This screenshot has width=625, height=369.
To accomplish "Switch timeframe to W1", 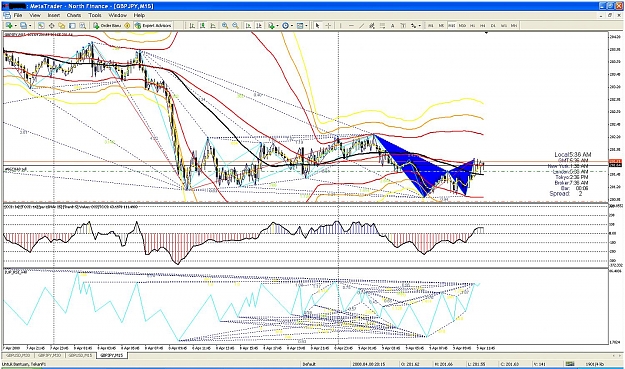I will [504, 26].
